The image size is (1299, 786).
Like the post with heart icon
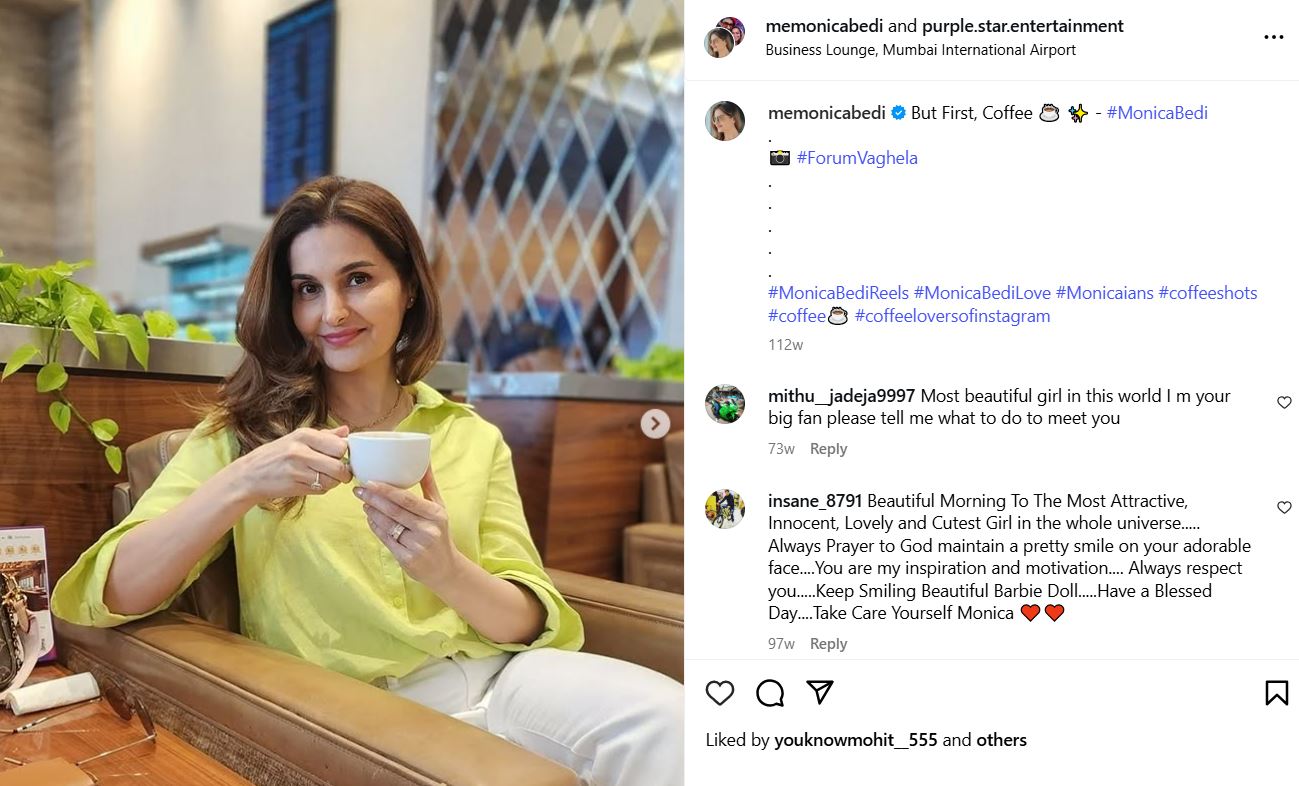[x=720, y=693]
